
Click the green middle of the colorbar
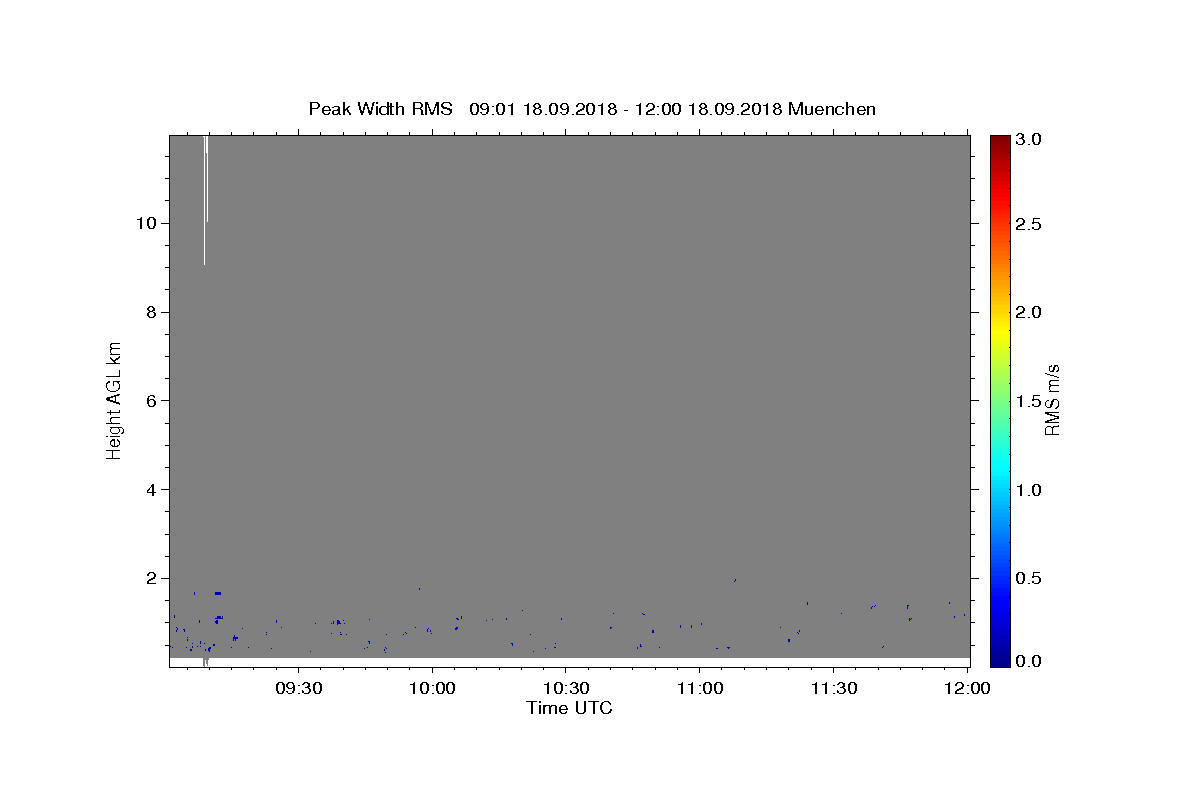(x=1000, y=400)
